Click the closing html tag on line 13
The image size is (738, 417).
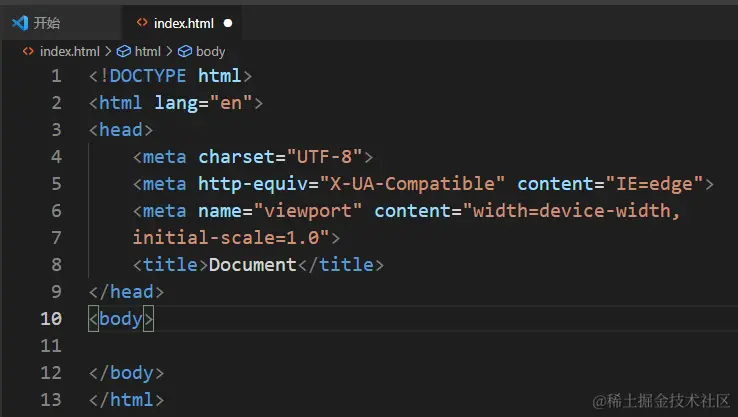click(126, 400)
